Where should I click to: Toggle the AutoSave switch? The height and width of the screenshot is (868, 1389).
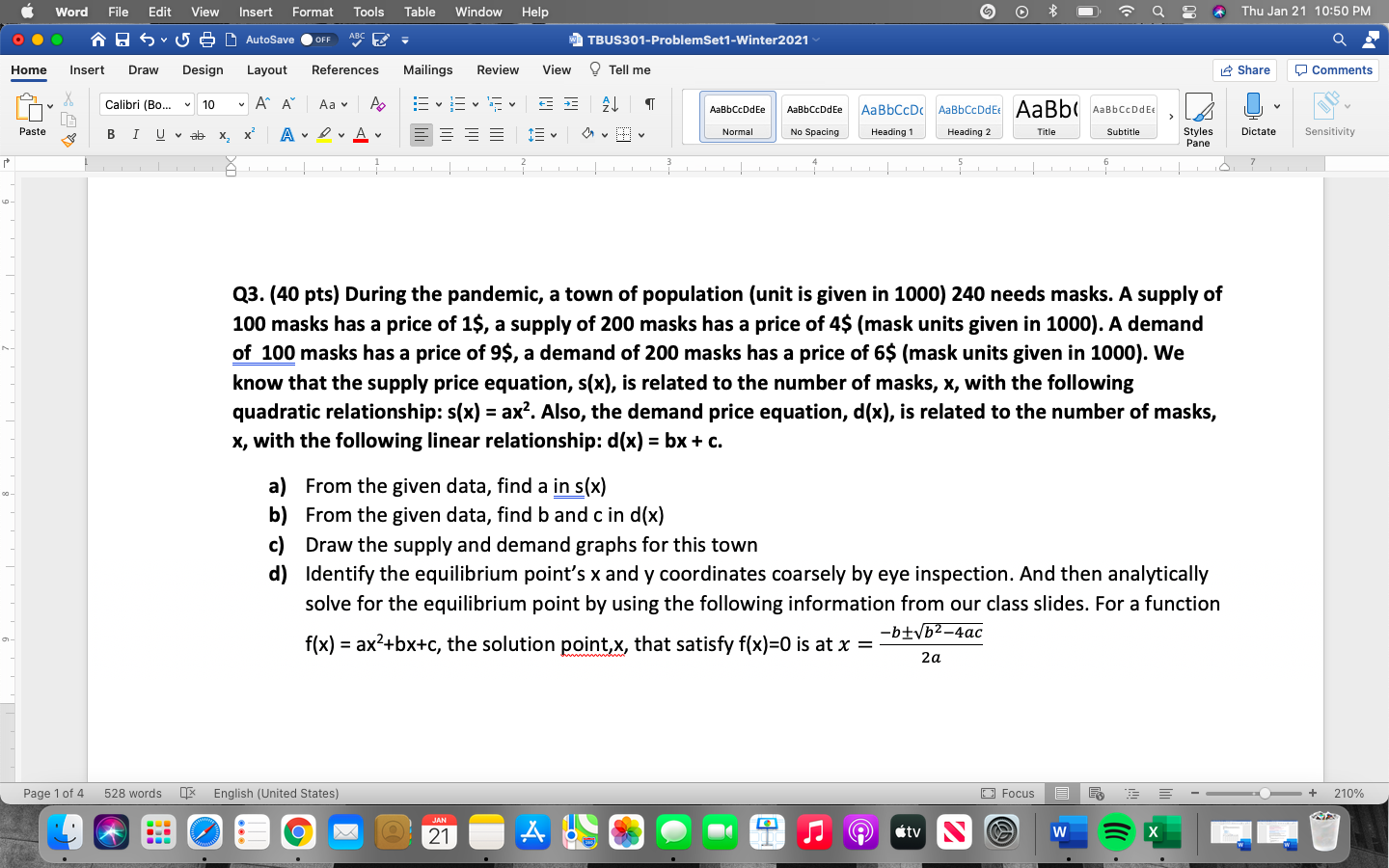(316, 40)
